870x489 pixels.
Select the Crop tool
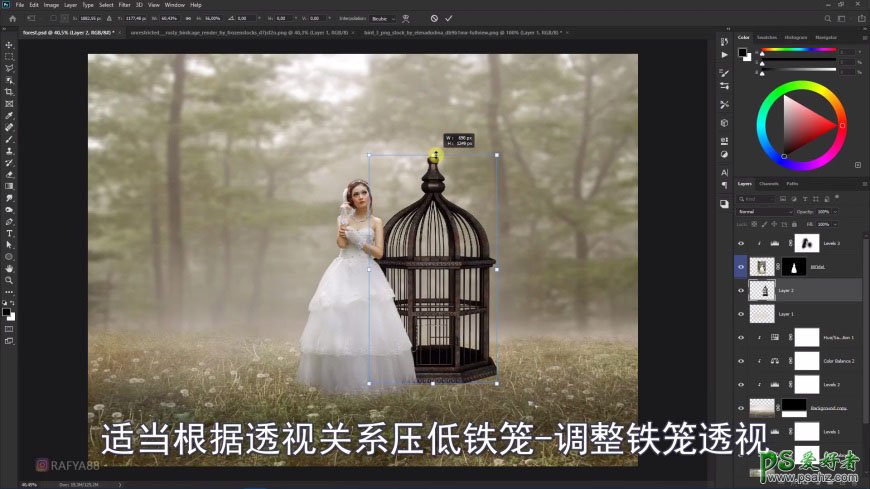(9, 92)
